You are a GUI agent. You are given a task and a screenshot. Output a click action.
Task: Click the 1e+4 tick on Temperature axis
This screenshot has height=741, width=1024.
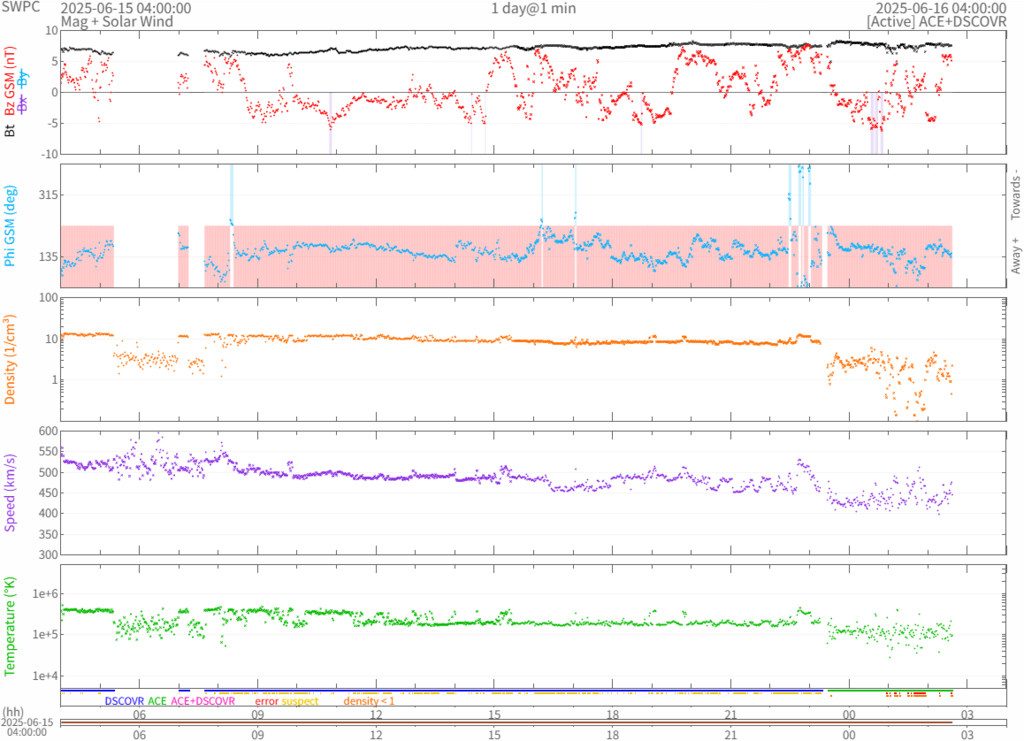[x=46, y=676]
